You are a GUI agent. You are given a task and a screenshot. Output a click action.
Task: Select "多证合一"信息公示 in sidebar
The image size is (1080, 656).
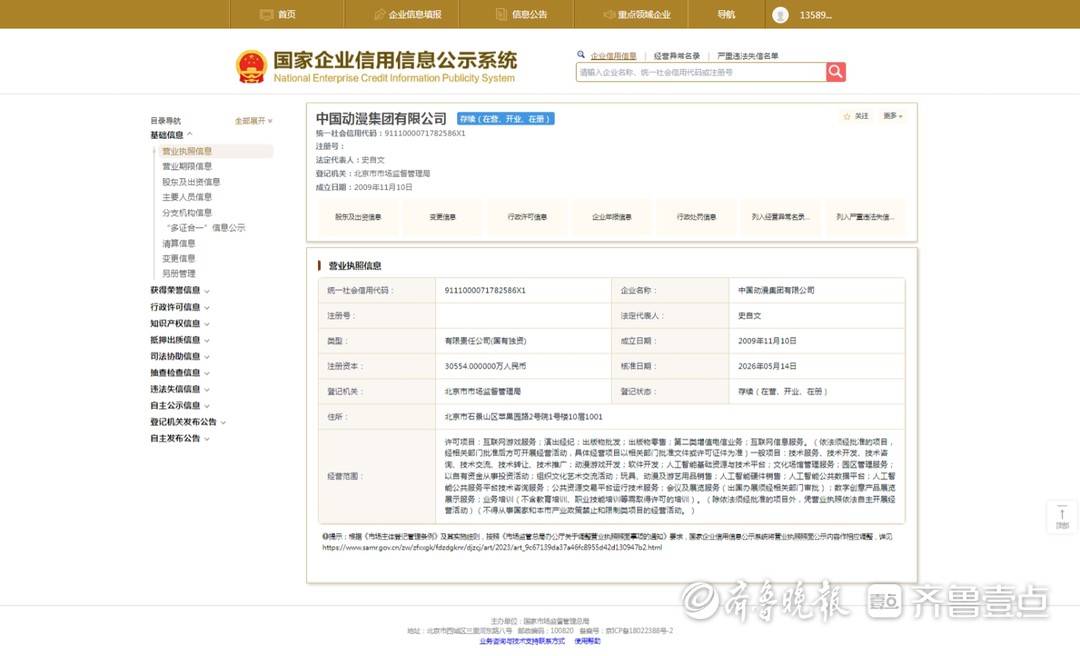click(x=205, y=227)
